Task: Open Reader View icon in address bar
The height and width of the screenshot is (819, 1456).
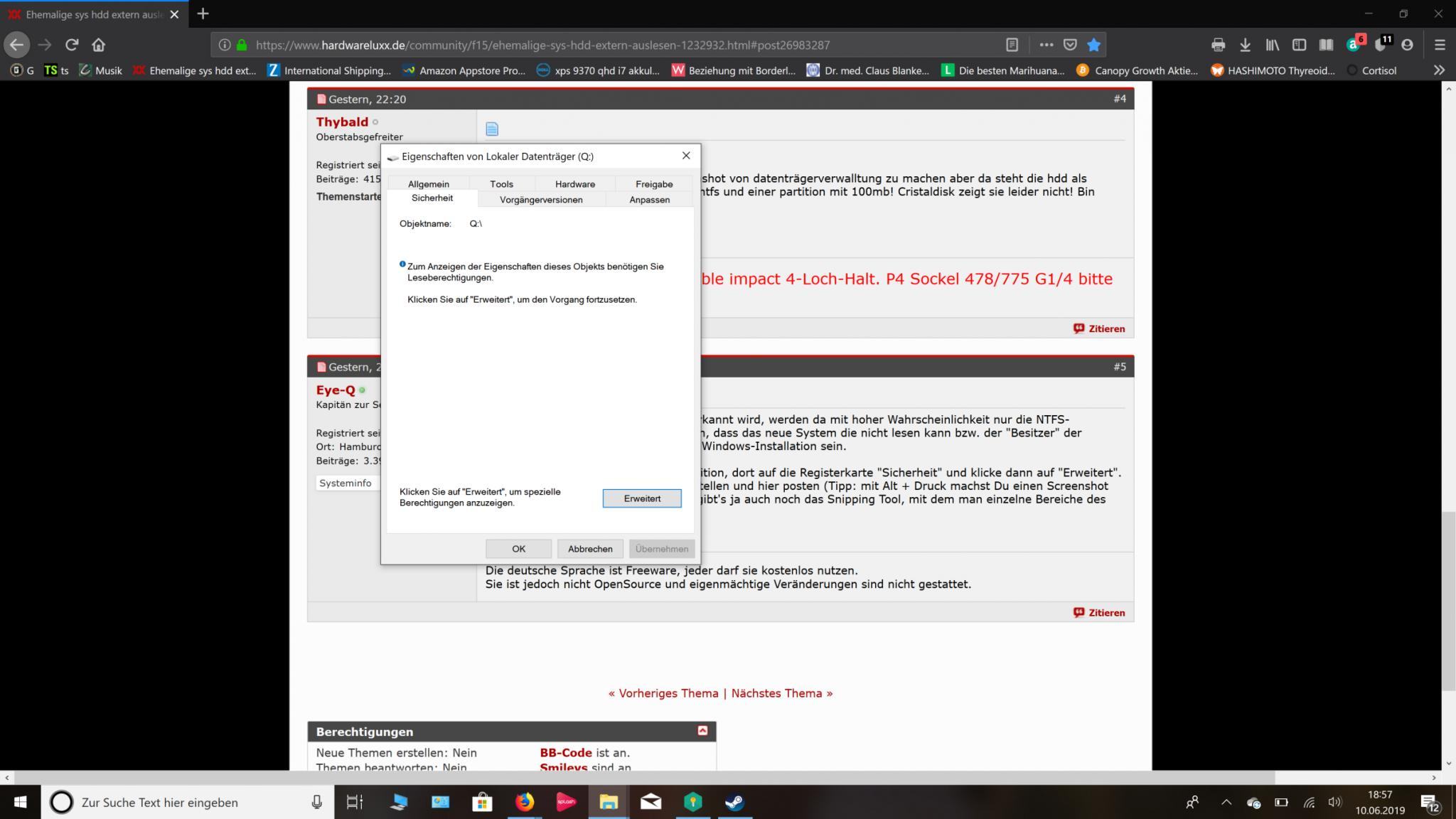Action: point(1012,45)
